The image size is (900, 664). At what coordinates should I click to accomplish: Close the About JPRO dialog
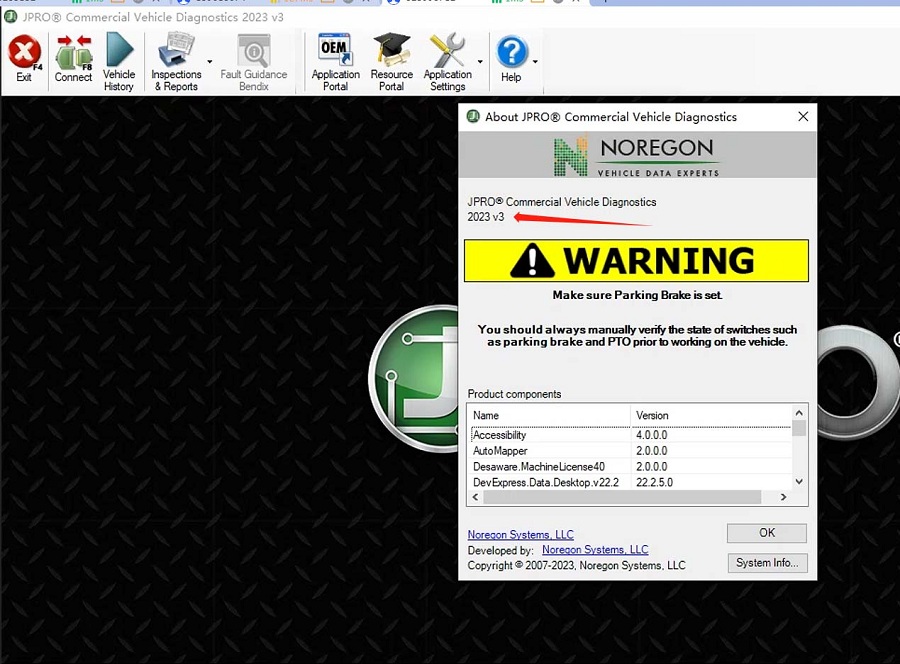803,117
